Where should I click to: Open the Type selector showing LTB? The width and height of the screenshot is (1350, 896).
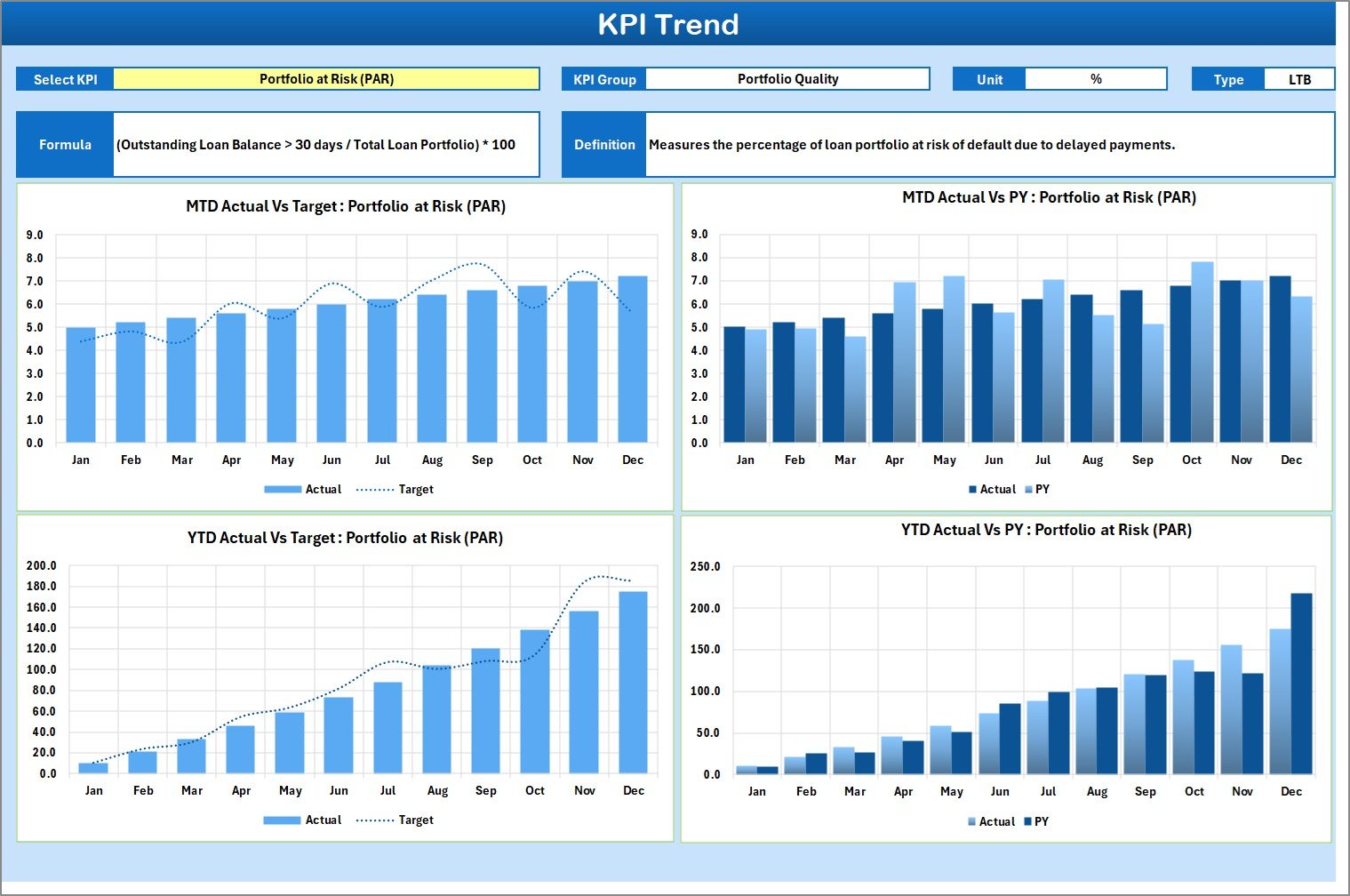point(1300,78)
